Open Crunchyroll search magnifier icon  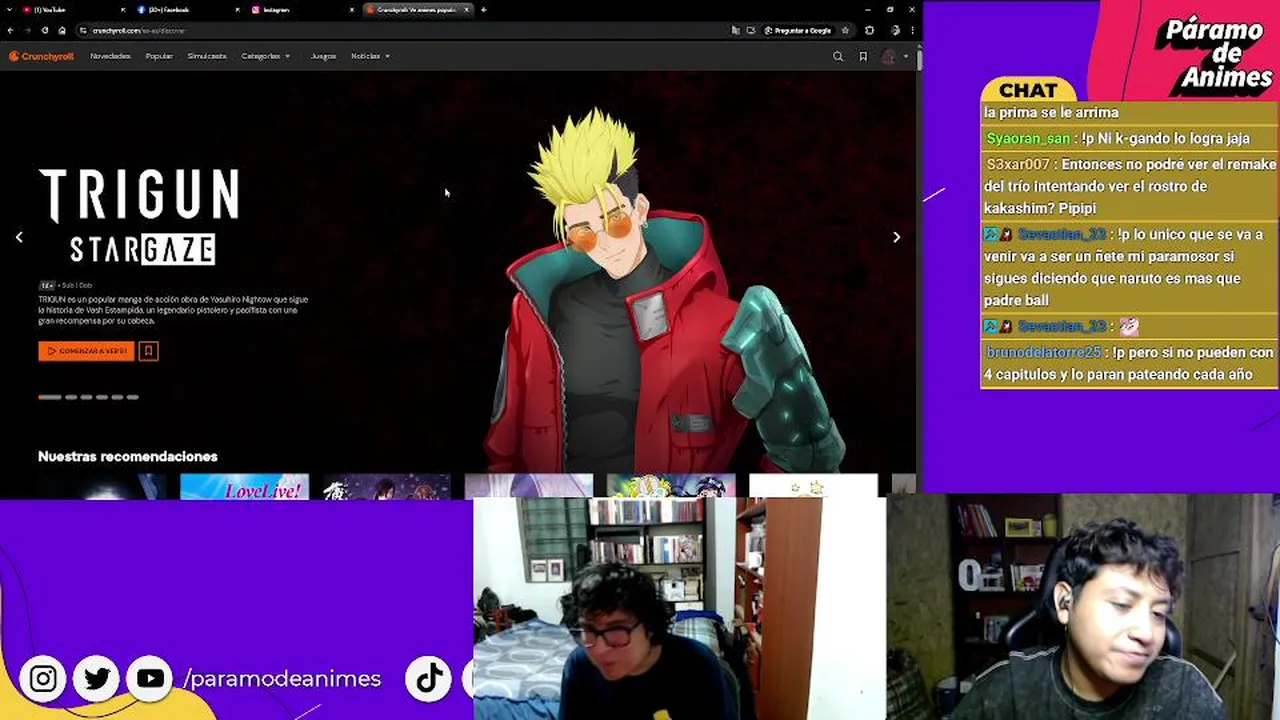coord(838,56)
